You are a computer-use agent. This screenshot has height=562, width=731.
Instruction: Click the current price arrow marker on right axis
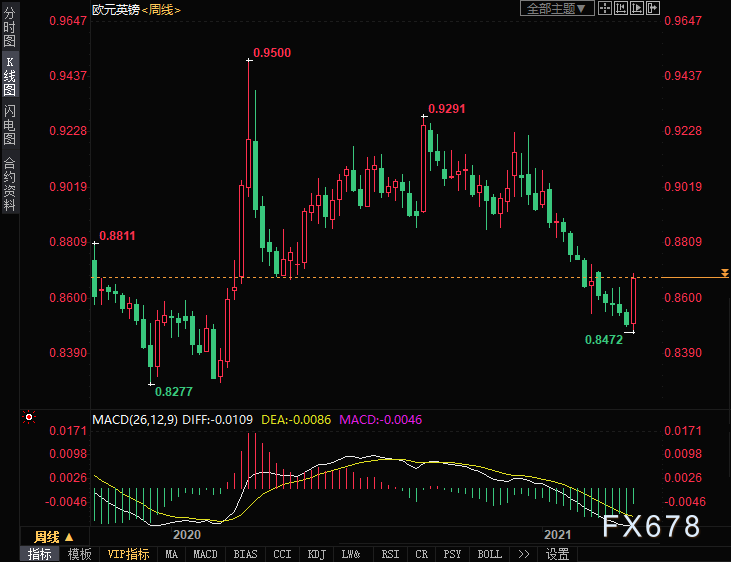tap(724, 273)
